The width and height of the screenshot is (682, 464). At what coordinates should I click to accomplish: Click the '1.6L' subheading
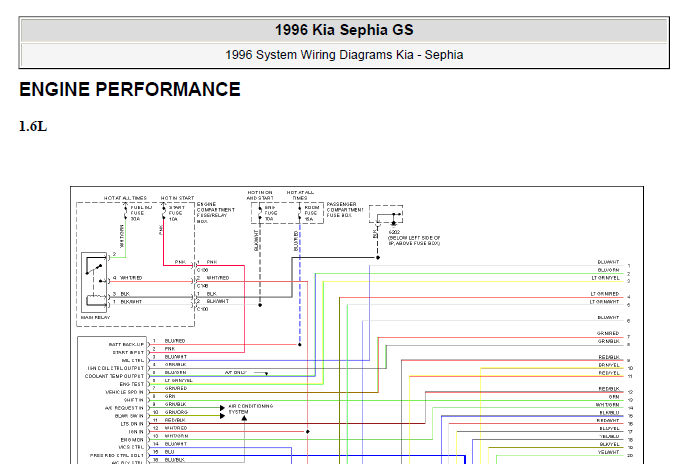(x=33, y=127)
